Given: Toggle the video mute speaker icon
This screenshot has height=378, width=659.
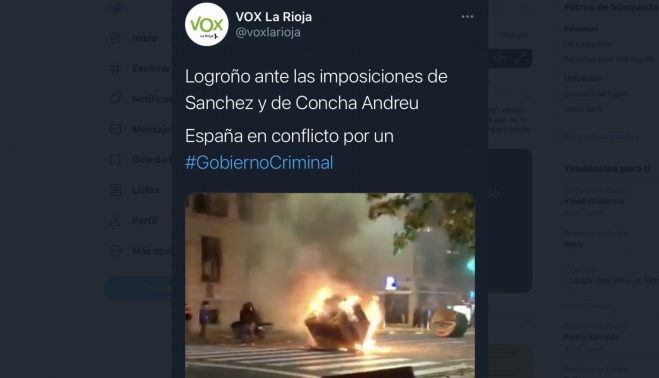Looking at the screenshot, I should (x=499, y=58).
